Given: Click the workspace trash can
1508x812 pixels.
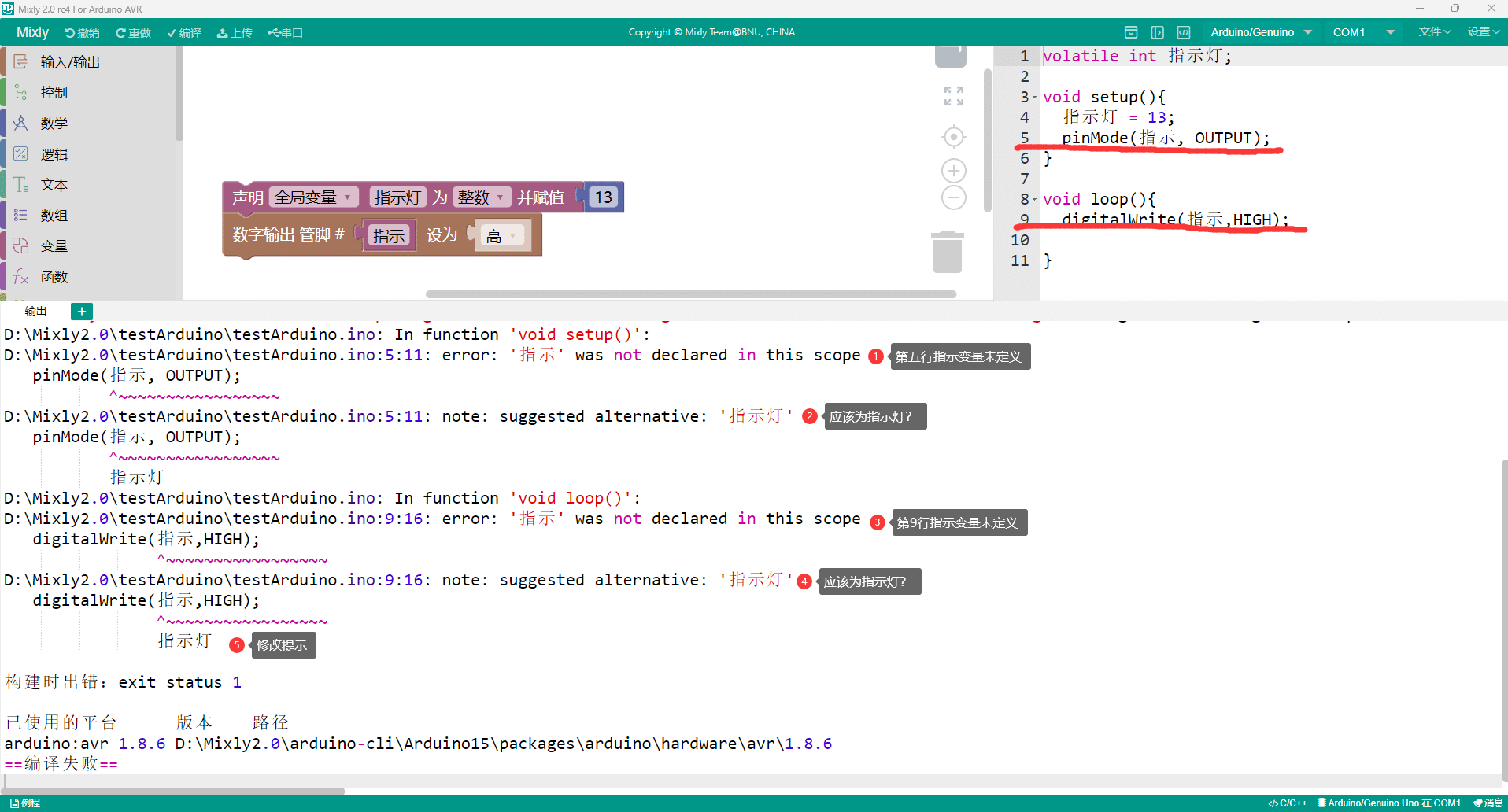Looking at the screenshot, I should [948, 252].
